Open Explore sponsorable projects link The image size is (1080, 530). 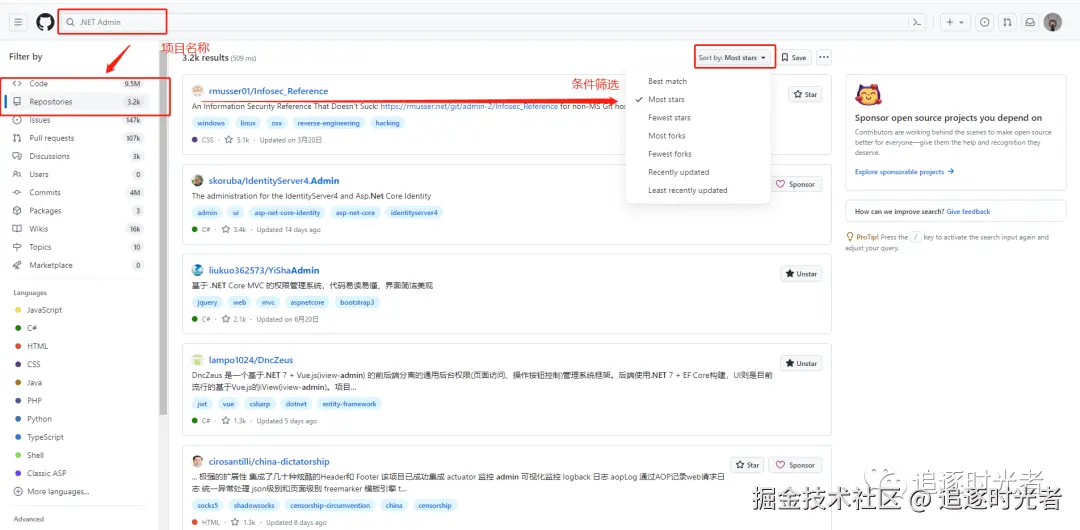pyautogui.click(x=904, y=172)
